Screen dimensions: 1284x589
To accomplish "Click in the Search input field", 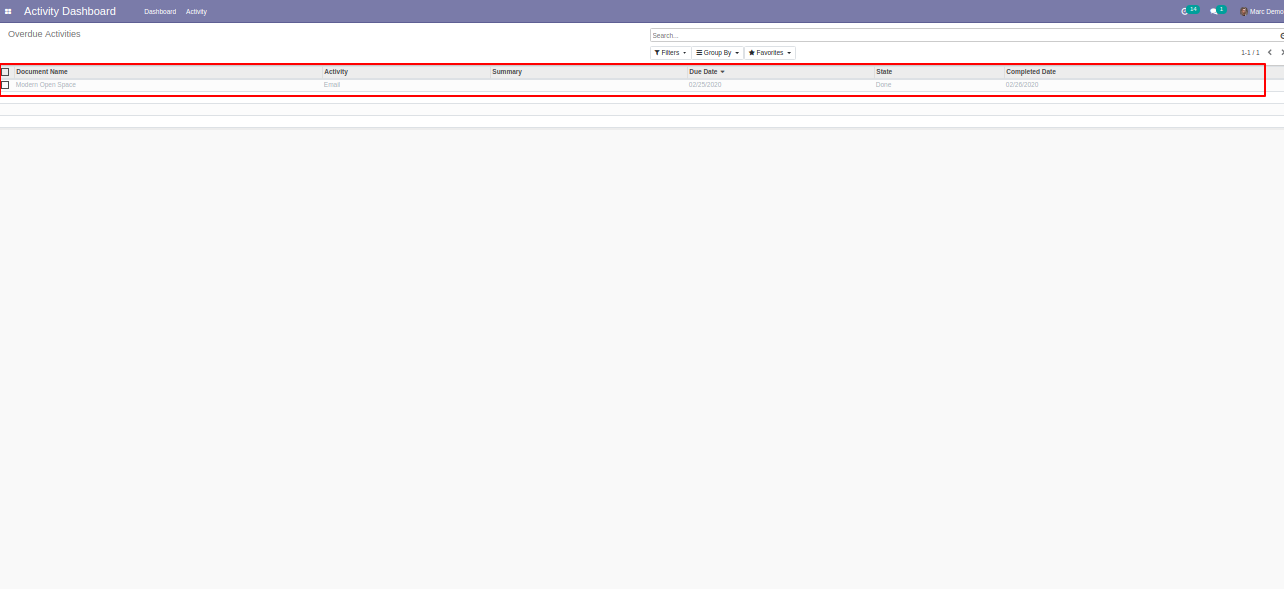I will [x=964, y=35].
